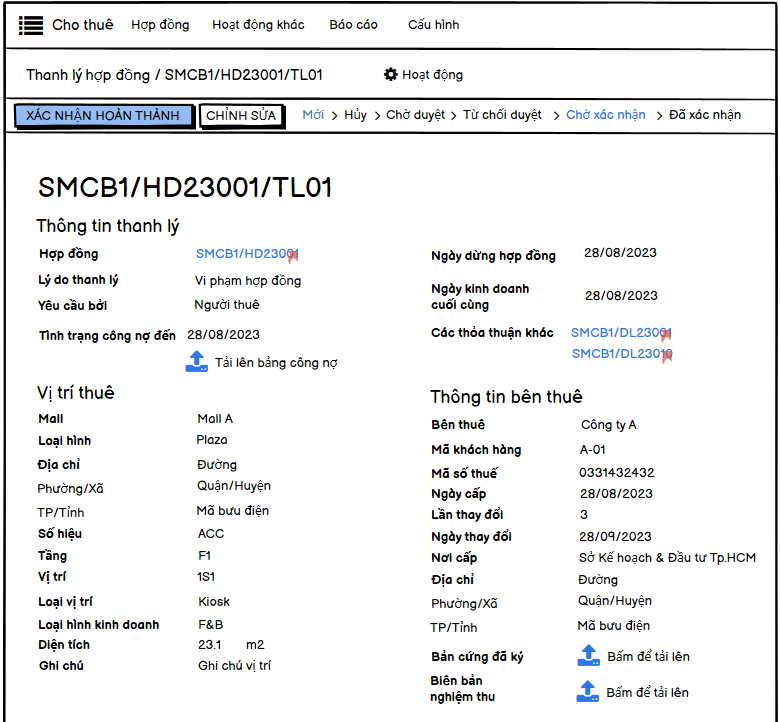This screenshot has width=780, height=722.
Task: Click upload icon beside Bản cứng đã ký
Action: 588,655
